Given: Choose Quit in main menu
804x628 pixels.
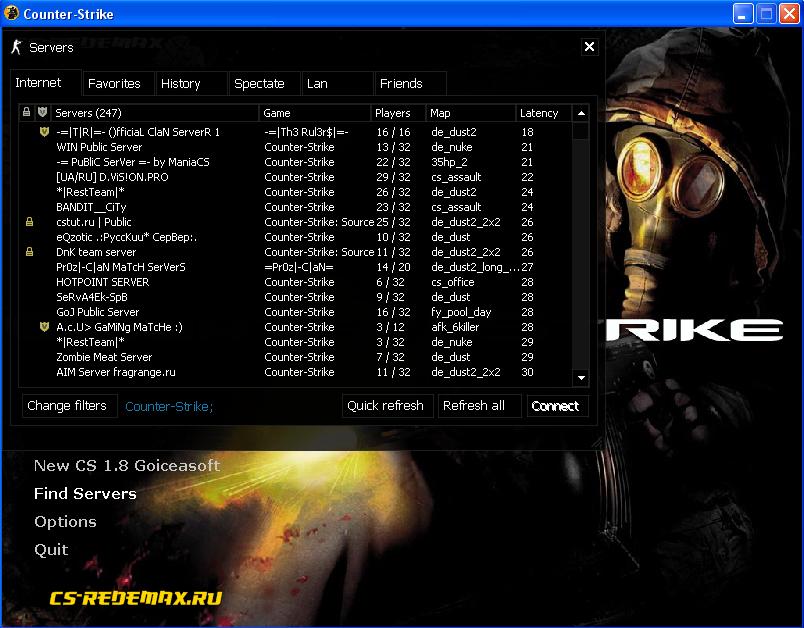Looking at the screenshot, I should pos(51,550).
